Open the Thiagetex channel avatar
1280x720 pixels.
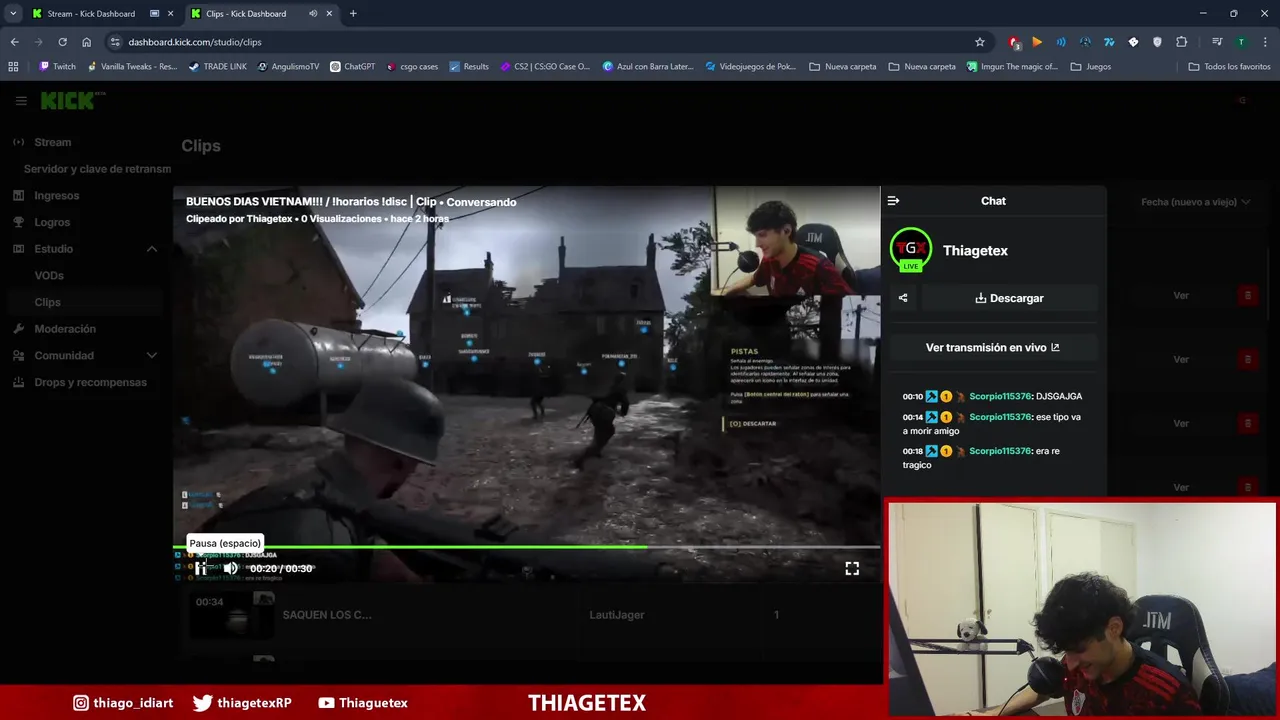pyautogui.click(x=911, y=250)
